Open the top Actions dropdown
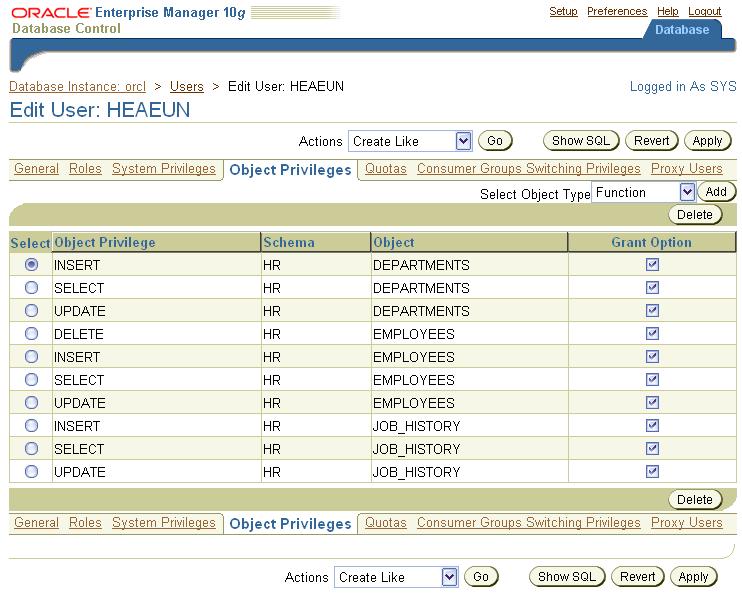The width and height of the screenshot is (742, 599). (410, 142)
